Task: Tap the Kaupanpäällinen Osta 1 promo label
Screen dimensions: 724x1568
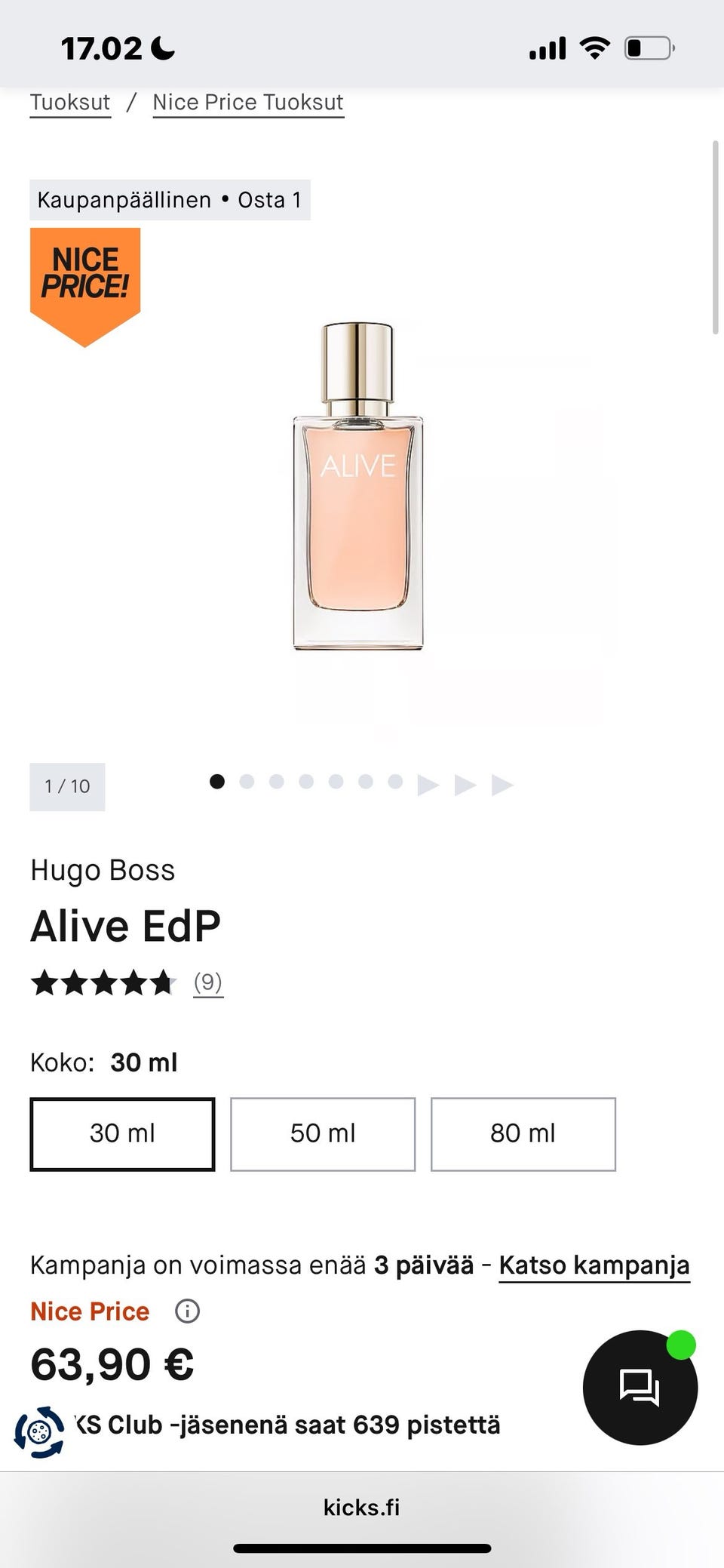Action: [x=170, y=200]
